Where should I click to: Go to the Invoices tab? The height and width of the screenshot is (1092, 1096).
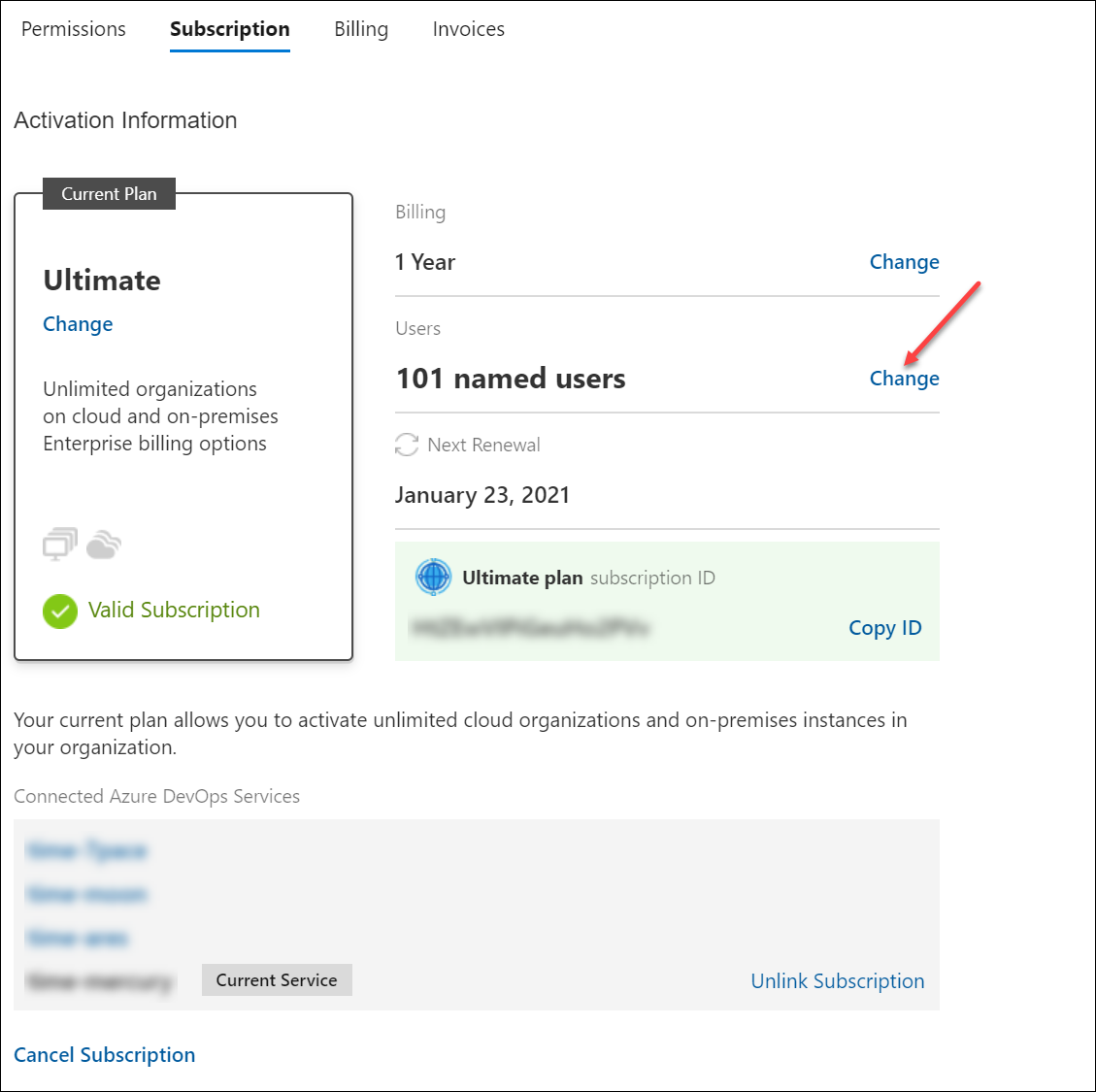[x=468, y=29]
